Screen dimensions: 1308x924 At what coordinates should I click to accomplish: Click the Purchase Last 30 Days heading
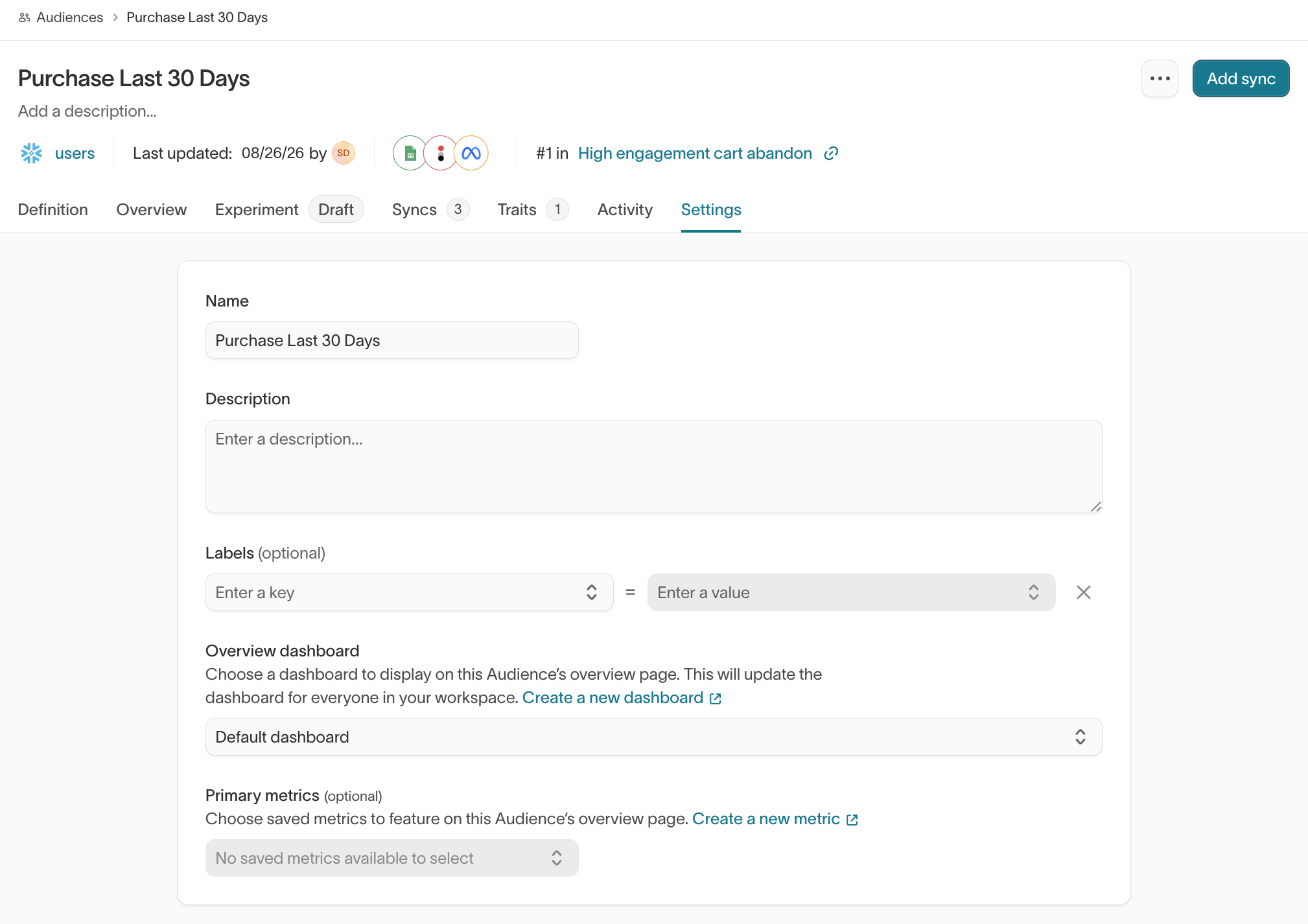(134, 78)
